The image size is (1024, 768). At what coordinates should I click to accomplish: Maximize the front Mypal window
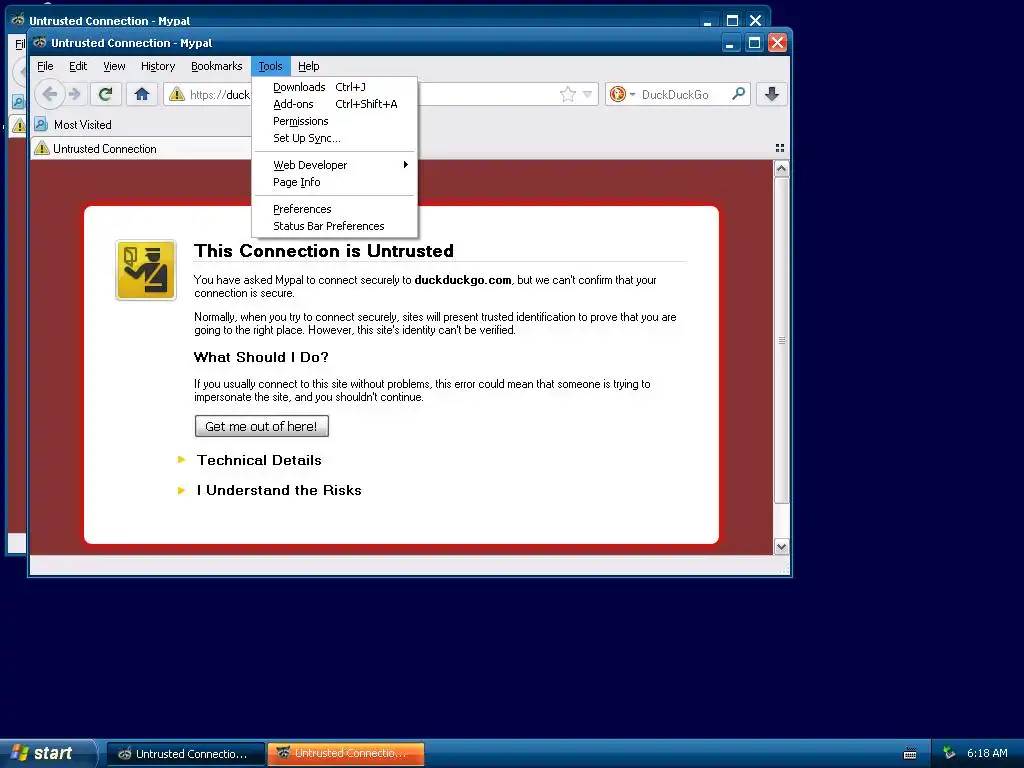pyautogui.click(x=754, y=43)
